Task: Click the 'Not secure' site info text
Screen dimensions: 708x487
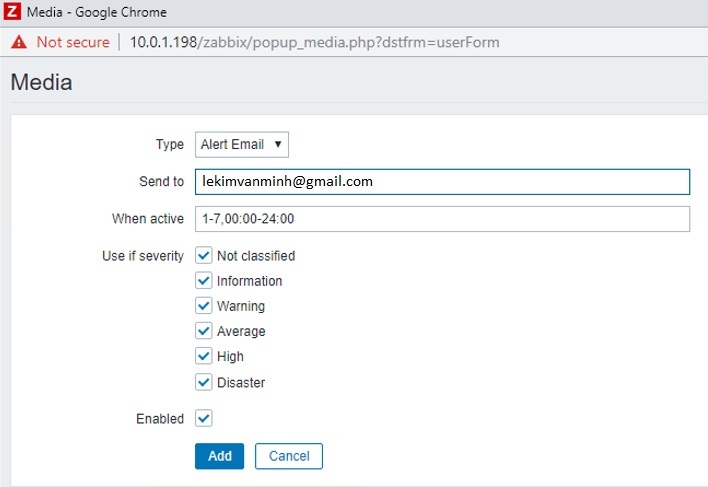Action: pyautogui.click(x=71, y=43)
